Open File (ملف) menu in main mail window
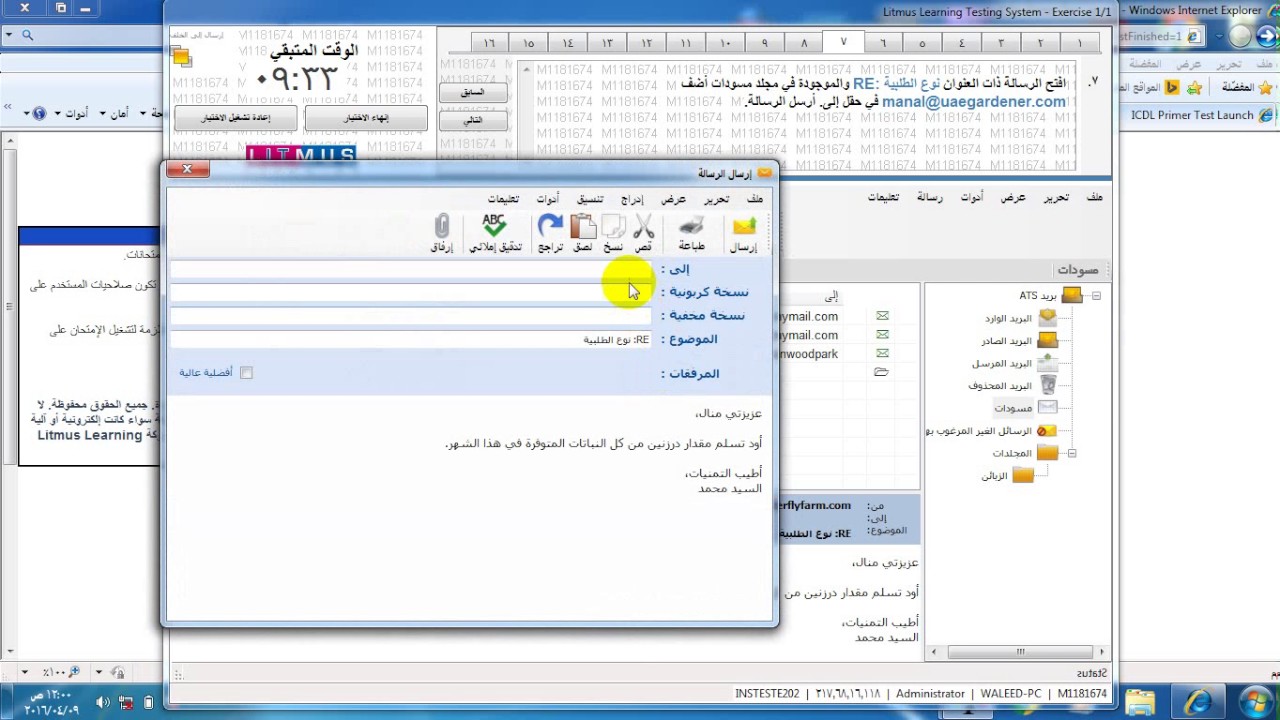Viewport: 1280px width, 720px height. (x=1095, y=197)
